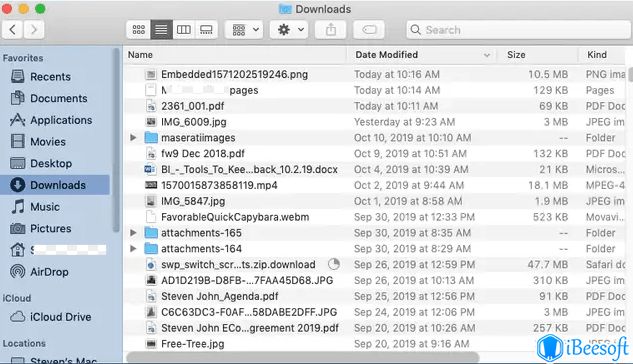Viewport: 633px width, 364px height.
Task: Select fw9 Dec 2018.pdf file
Action: (203, 154)
